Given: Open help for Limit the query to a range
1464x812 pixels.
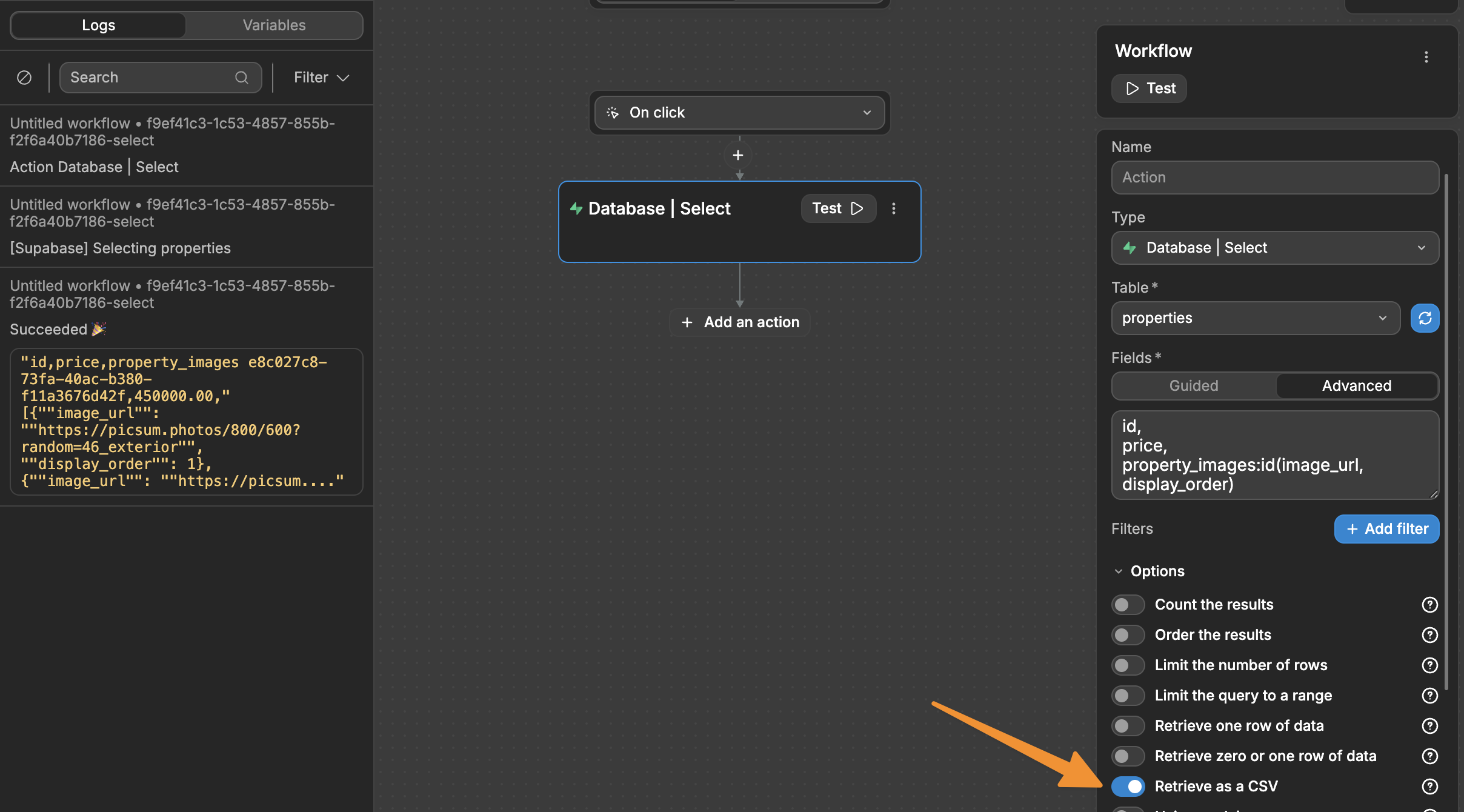Looking at the screenshot, I should pyautogui.click(x=1430, y=696).
